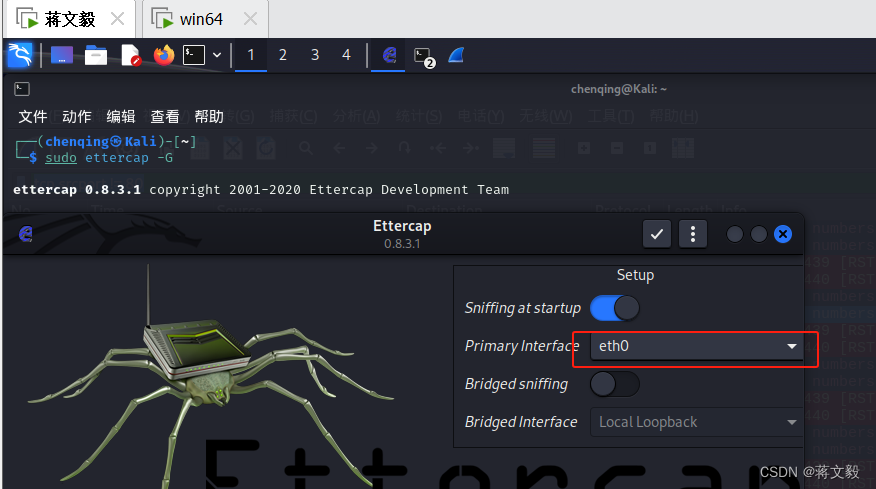
Task: Switch to workspace 3
Action: (x=315, y=55)
